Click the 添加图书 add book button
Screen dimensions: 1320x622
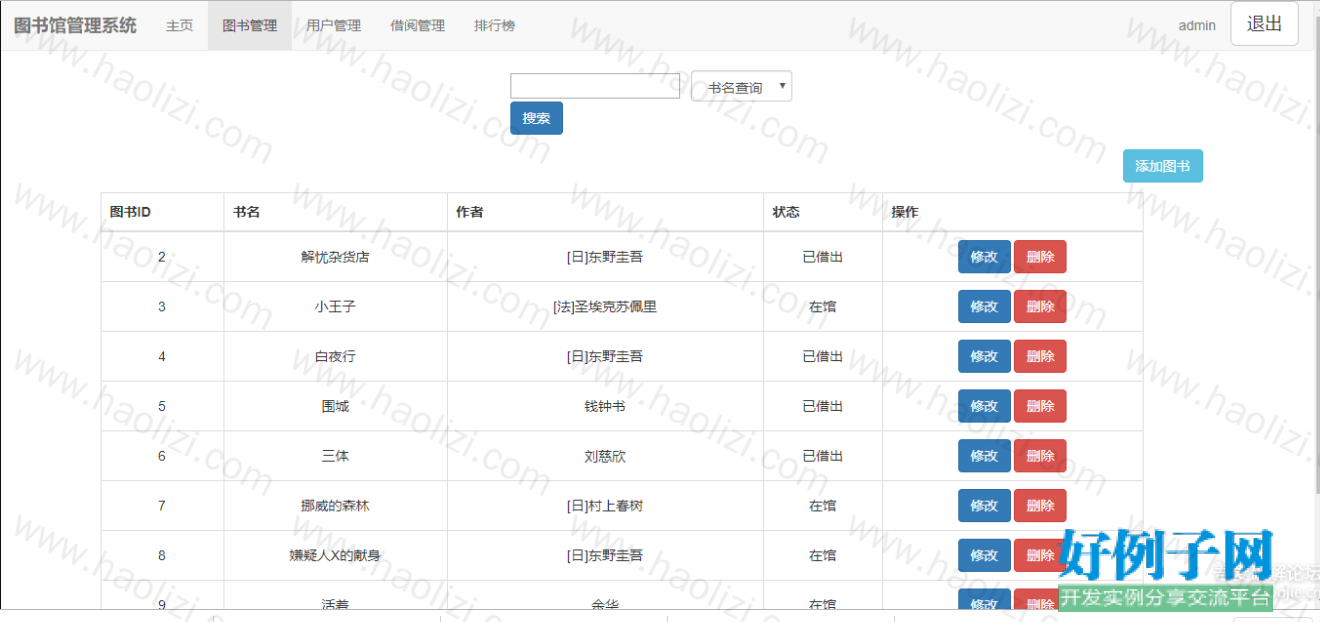tap(1162, 167)
